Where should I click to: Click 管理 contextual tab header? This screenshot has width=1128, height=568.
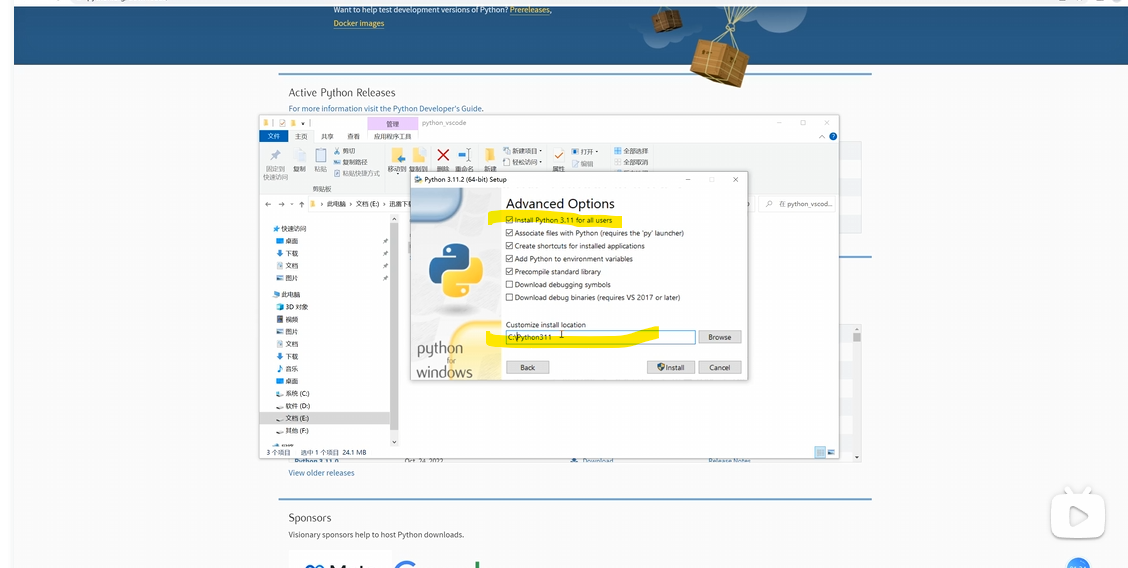pyautogui.click(x=392, y=124)
